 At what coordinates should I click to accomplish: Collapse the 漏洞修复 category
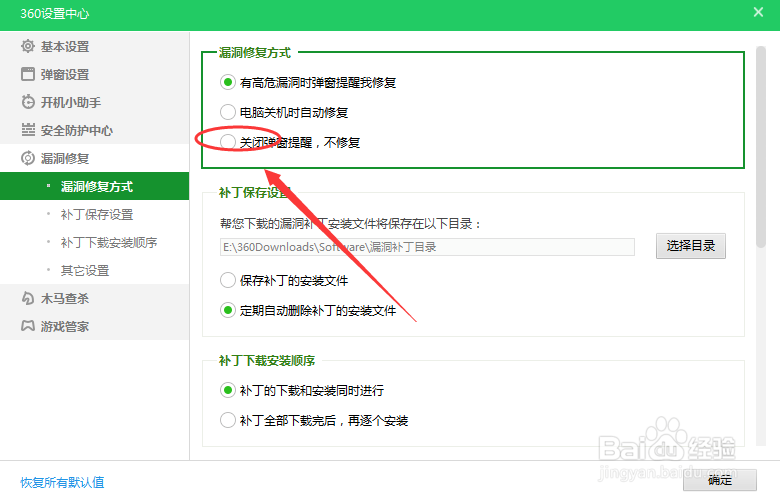95,158
